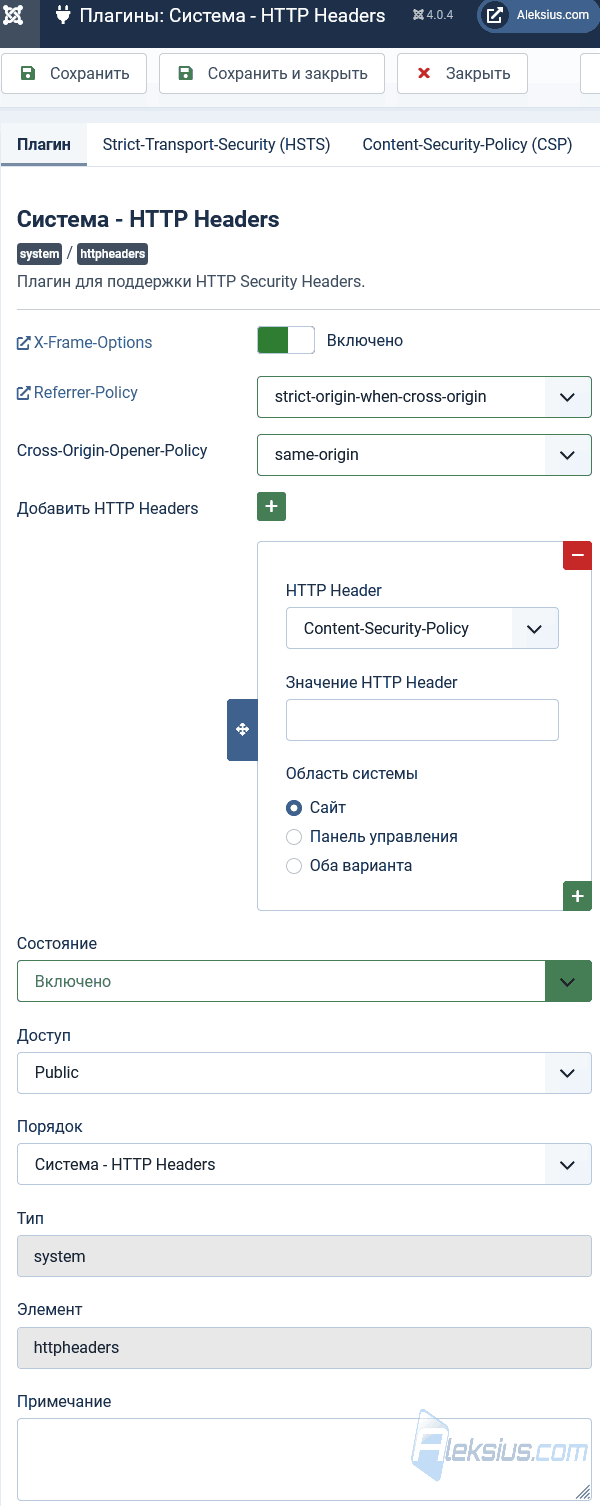
Task: Click the Включено label beside the switch
Action: tap(365, 341)
